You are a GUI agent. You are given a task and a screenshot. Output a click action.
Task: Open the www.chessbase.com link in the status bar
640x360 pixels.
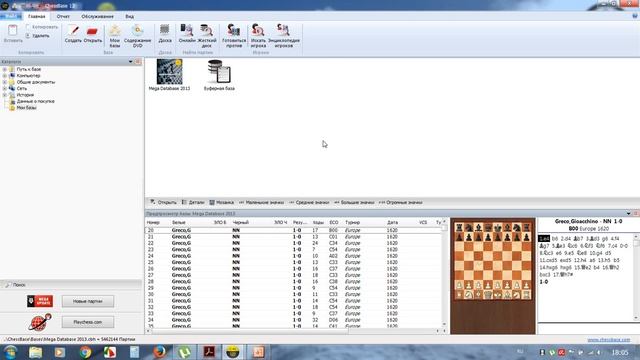pyautogui.click(x=609, y=340)
